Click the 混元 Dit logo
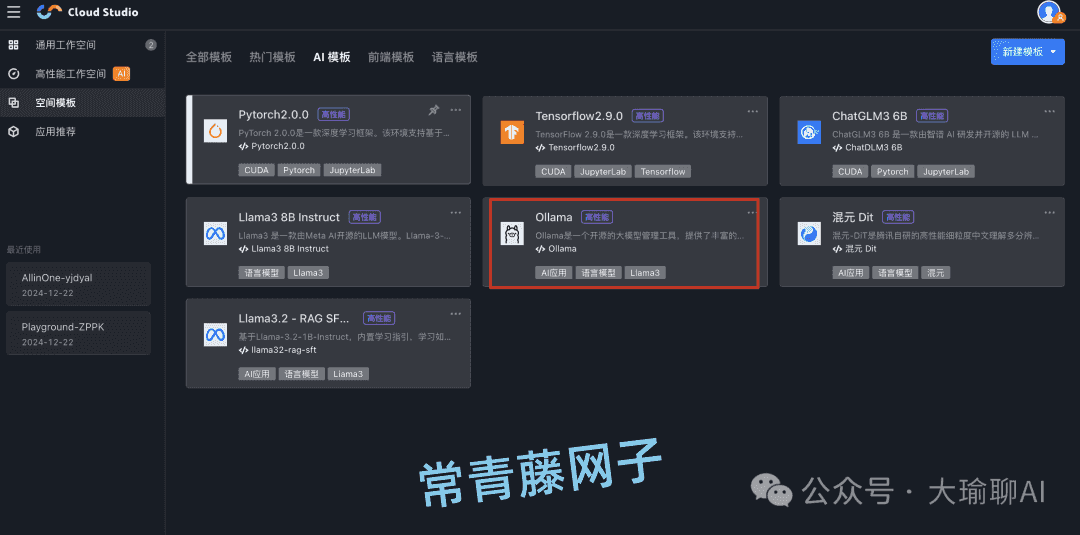Viewport: 1080px width, 535px height. coord(809,233)
